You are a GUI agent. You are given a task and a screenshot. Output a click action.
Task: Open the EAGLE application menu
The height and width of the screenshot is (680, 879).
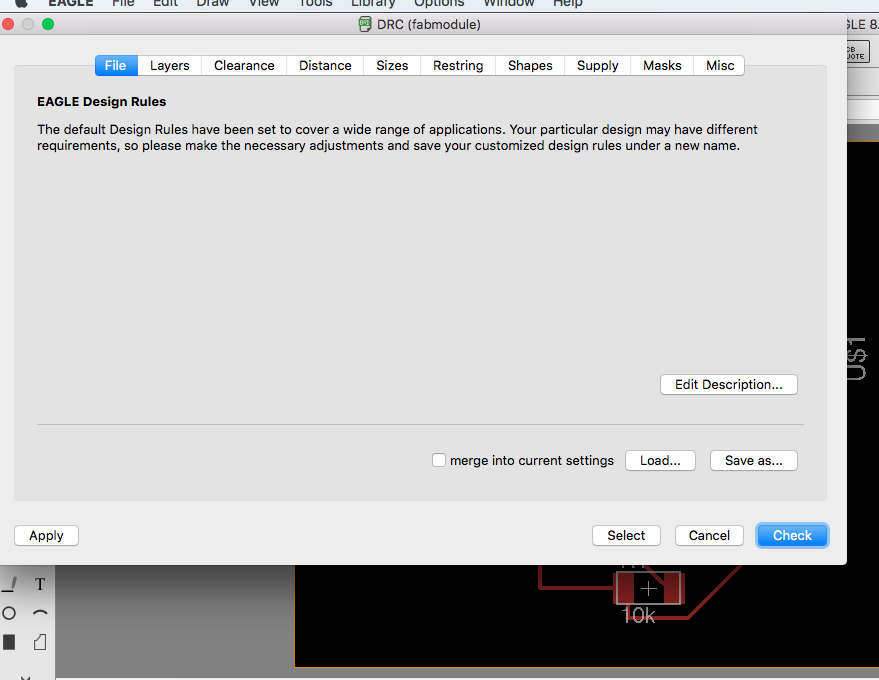click(71, 3)
